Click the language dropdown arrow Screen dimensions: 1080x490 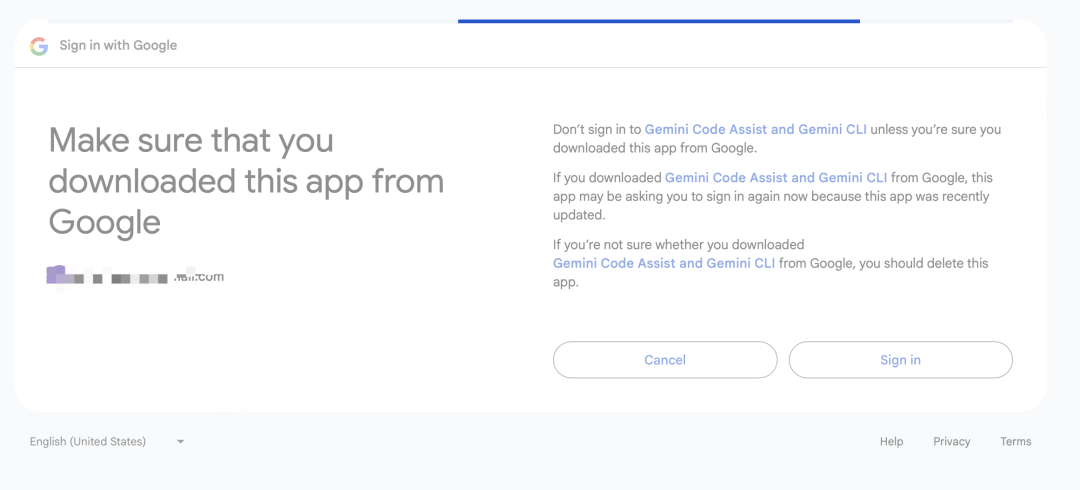pyautogui.click(x=180, y=442)
